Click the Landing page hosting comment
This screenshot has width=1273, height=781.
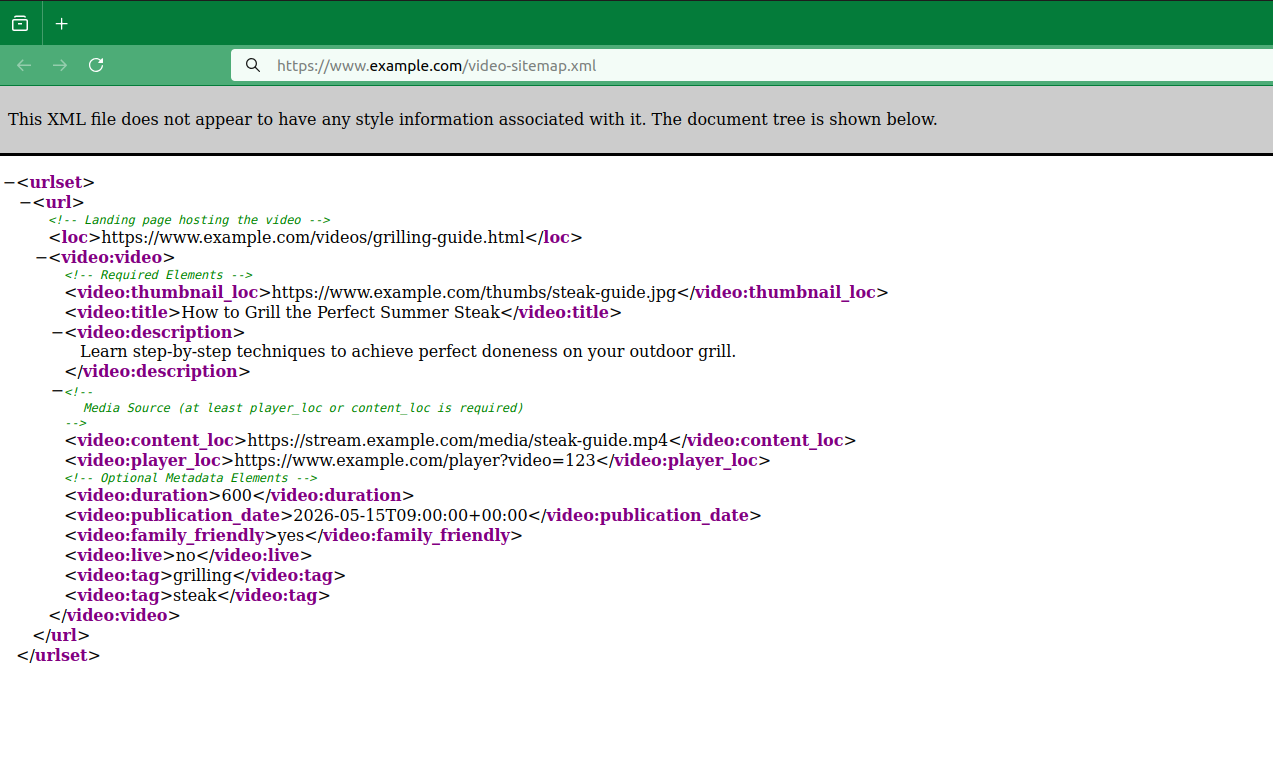pos(189,220)
